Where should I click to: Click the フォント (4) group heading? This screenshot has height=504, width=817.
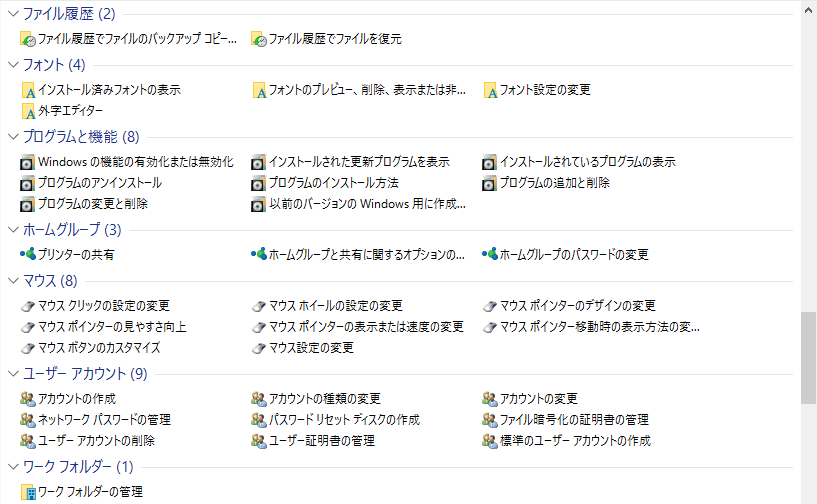pyautogui.click(x=54, y=65)
